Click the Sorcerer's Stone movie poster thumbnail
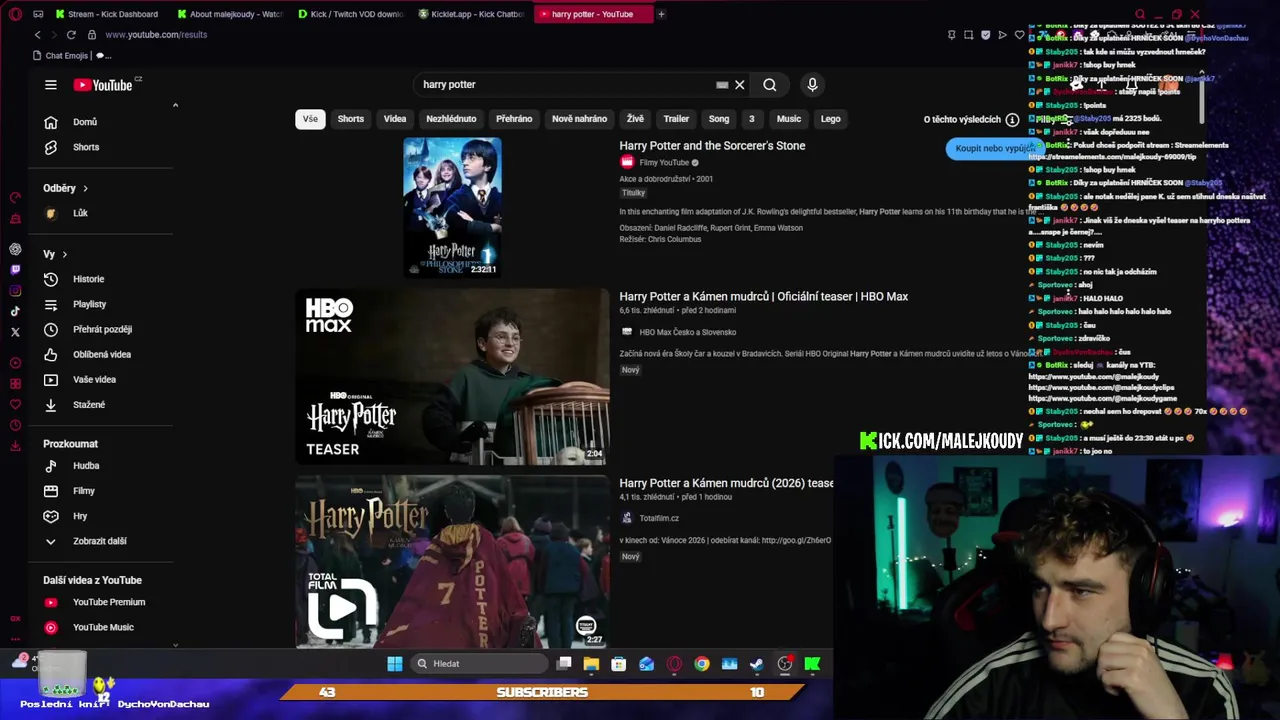The image size is (1280, 720). tap(452, 207)
